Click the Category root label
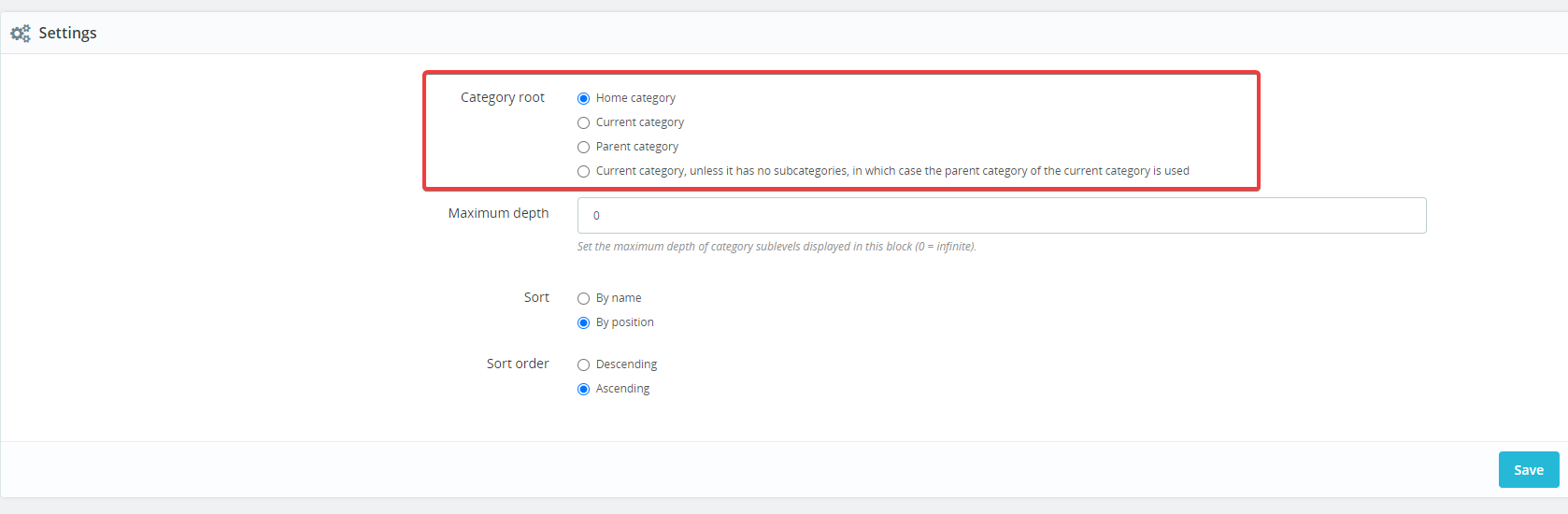 [x=503, y=97]
